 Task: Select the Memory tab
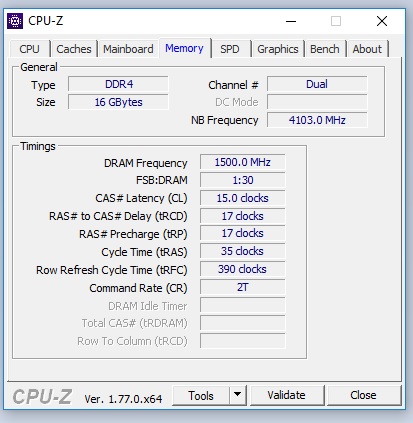tap(184, 48)
